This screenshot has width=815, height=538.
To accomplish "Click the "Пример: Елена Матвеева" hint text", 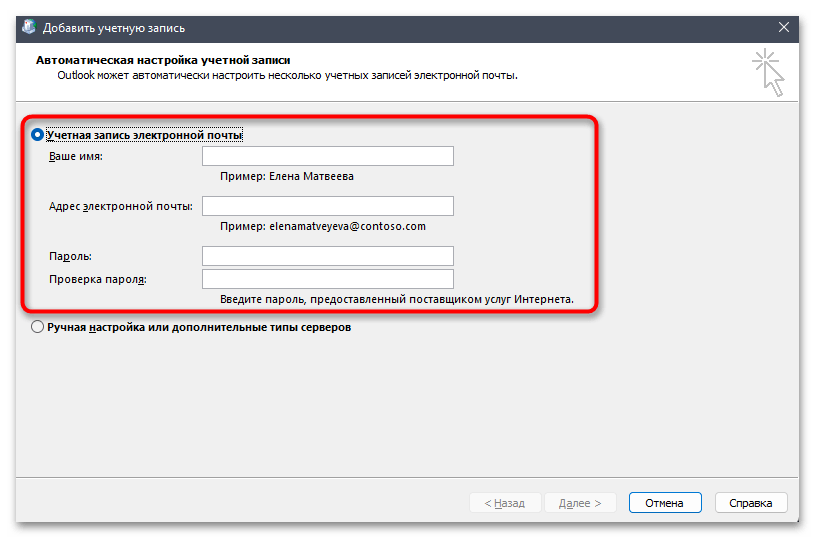I will point(287,177).
